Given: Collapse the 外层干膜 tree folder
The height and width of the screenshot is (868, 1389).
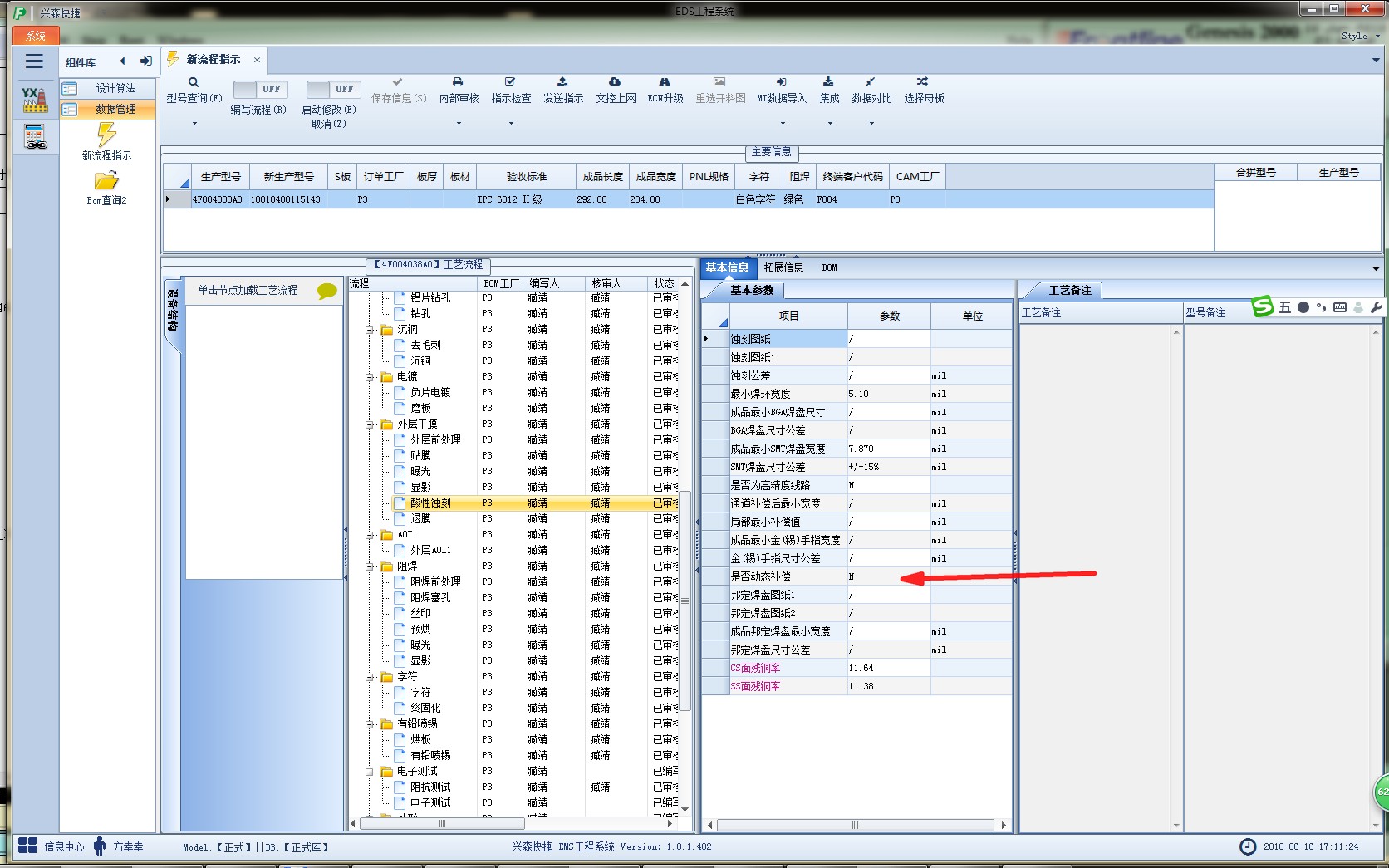Looking at the screenshot, I should [x=370, y=424].
